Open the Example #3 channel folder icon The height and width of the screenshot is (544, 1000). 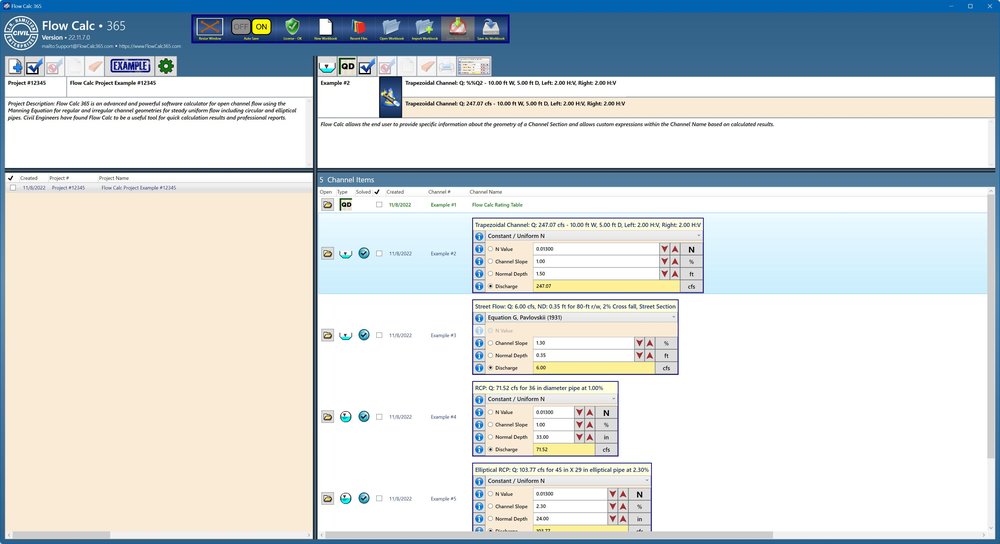click(327, 335)
